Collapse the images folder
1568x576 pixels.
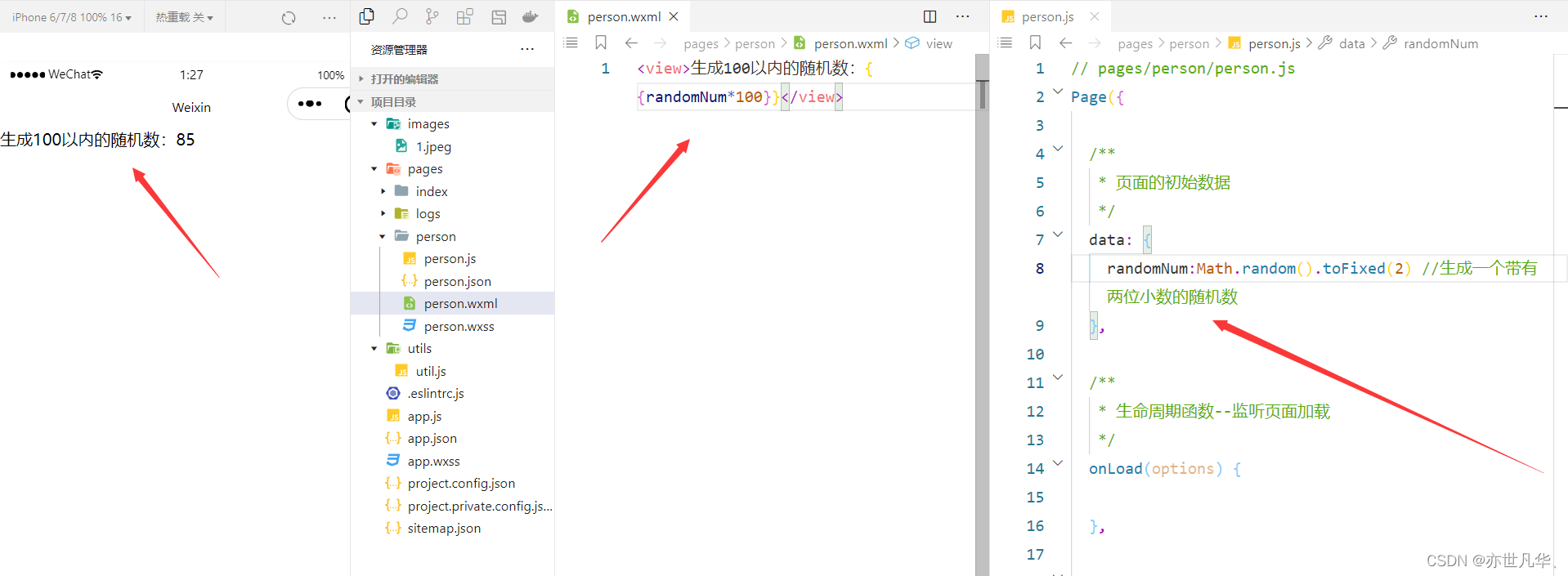click(452, 124)
